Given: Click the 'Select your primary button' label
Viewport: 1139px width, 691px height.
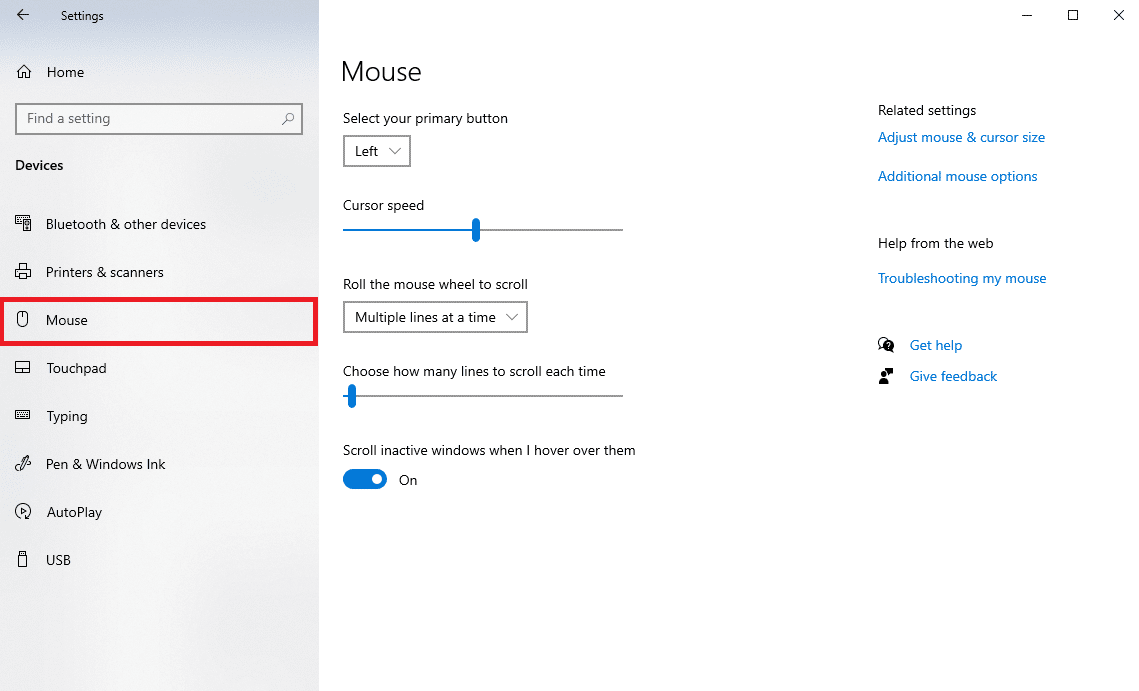Looking at the screenshot, I should pyautogui.click(x=425, y=118).
